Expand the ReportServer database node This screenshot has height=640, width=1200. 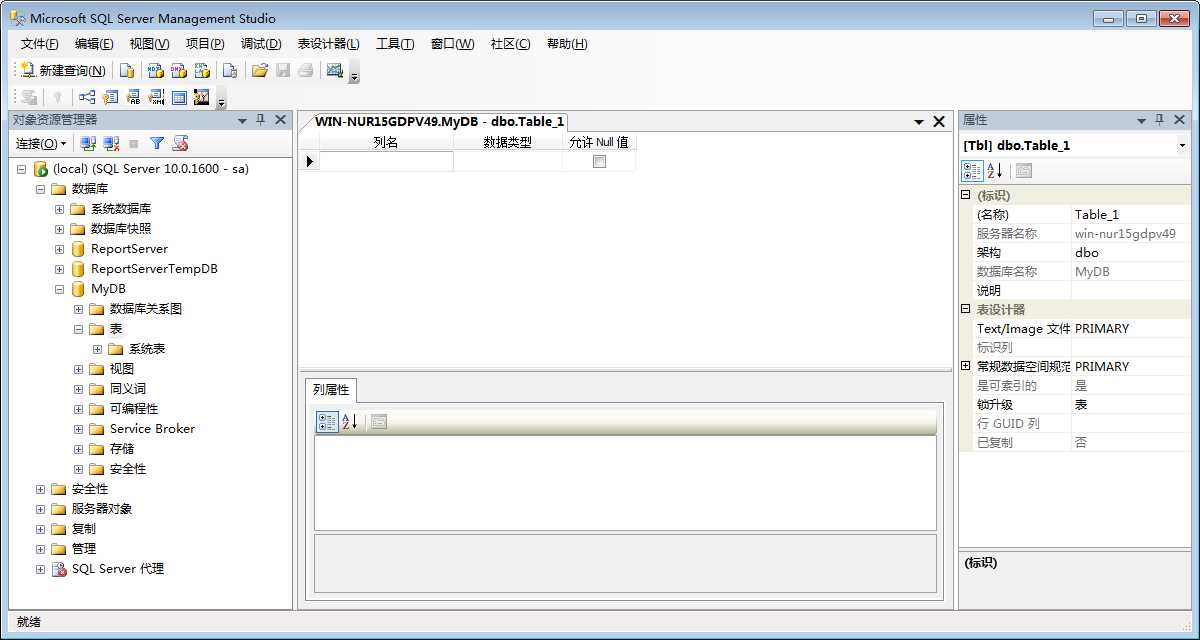pos(60,249)
